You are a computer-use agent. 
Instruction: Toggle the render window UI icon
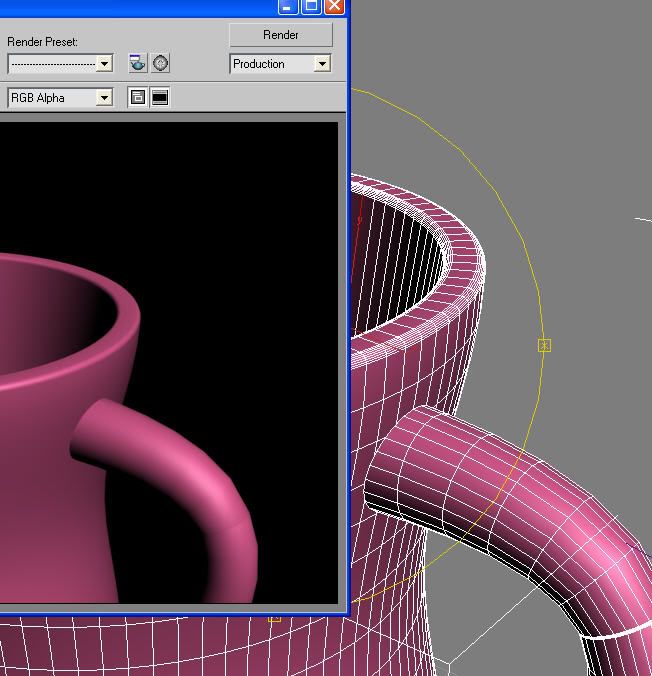pos(160,98)
